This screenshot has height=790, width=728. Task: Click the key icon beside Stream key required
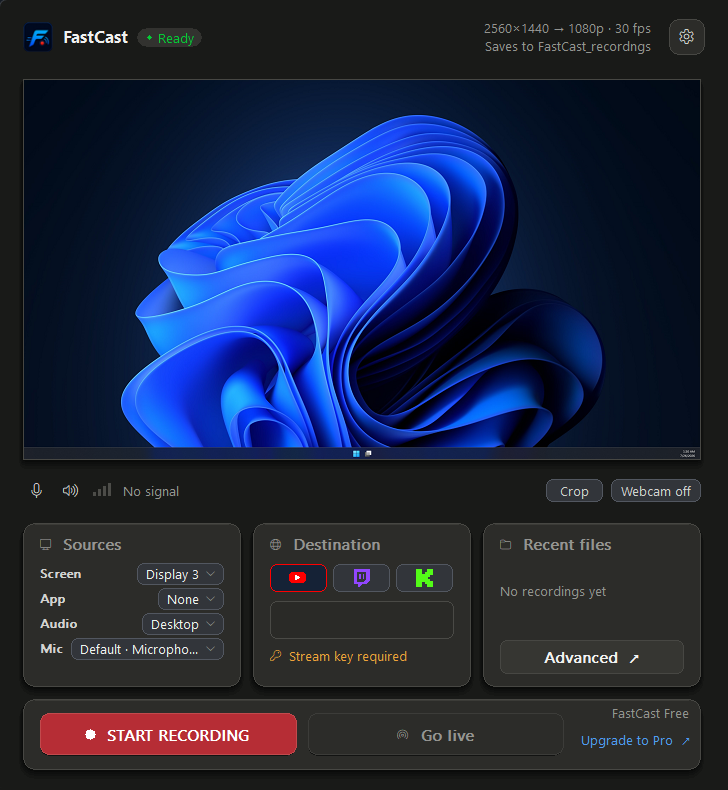tap(276, 656)
